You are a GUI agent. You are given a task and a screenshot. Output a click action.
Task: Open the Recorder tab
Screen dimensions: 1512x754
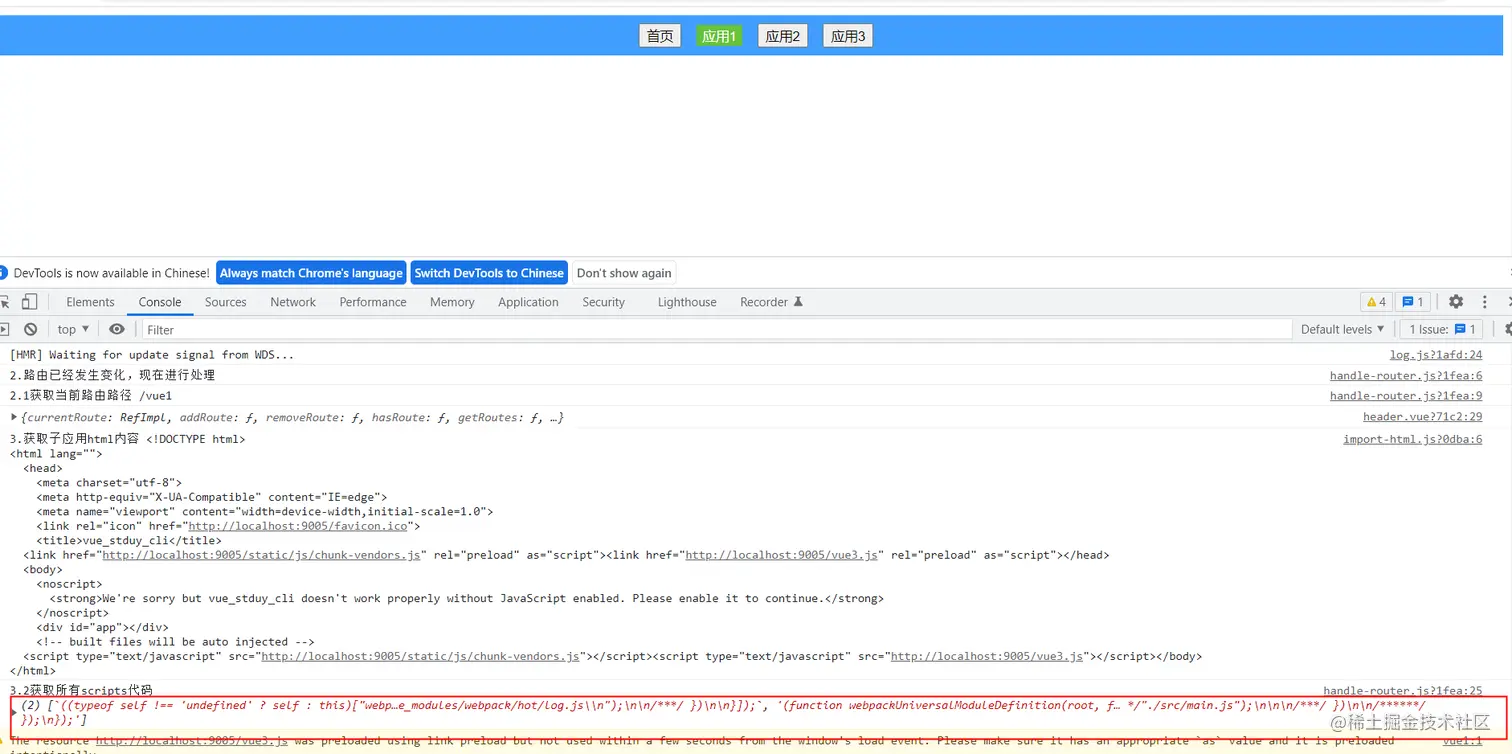[771, 302]
